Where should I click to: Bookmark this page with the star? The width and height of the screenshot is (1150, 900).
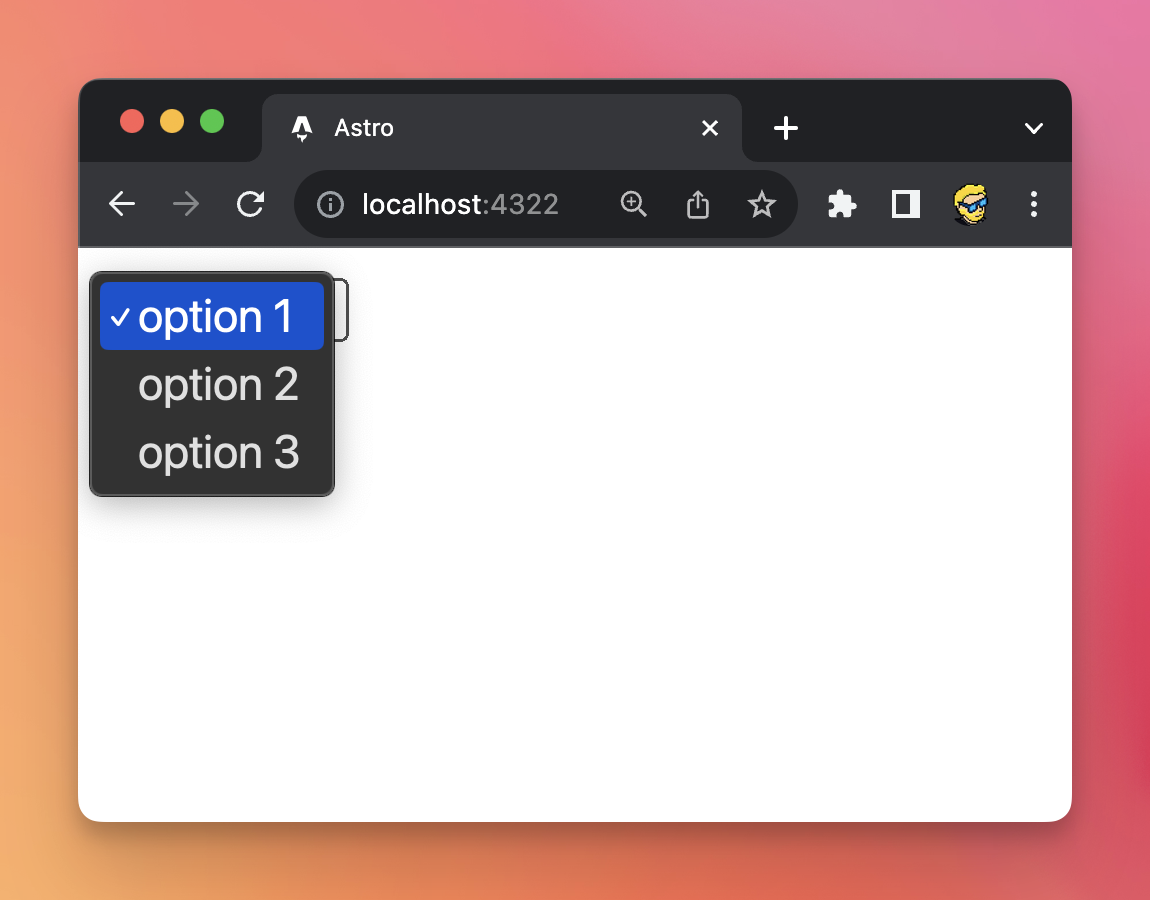762,205
